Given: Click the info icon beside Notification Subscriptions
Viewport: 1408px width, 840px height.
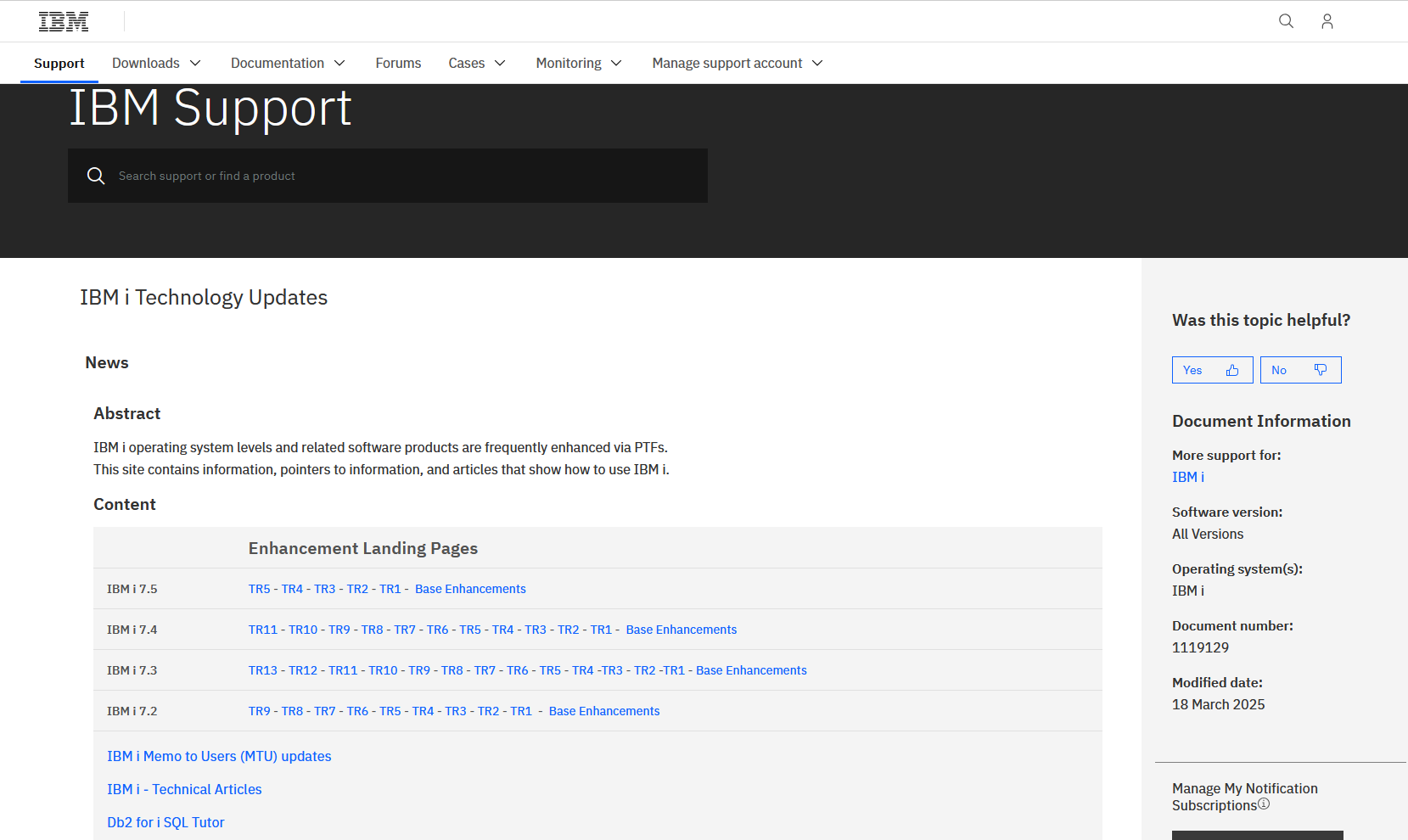Looking at the screenshot, I should [x=1264, y=804].
